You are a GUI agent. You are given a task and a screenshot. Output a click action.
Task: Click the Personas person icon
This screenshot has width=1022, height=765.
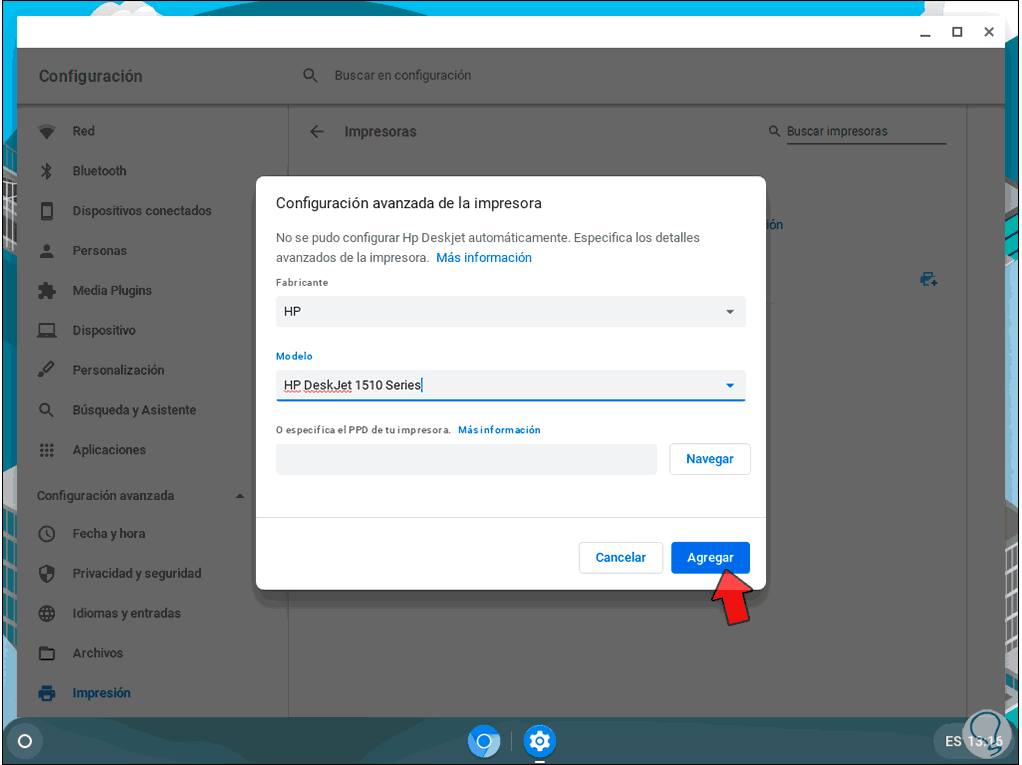click(x=46, y=251)
